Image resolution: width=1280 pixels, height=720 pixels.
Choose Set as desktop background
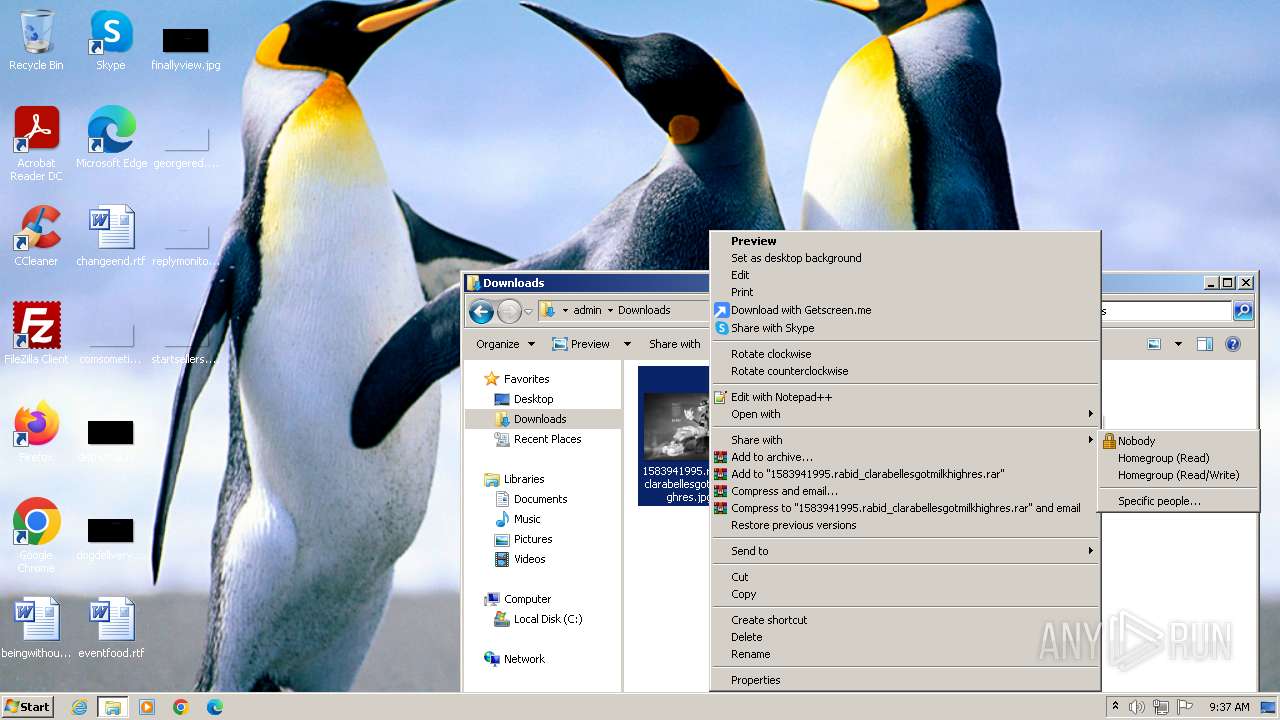(x=796, y=258)
